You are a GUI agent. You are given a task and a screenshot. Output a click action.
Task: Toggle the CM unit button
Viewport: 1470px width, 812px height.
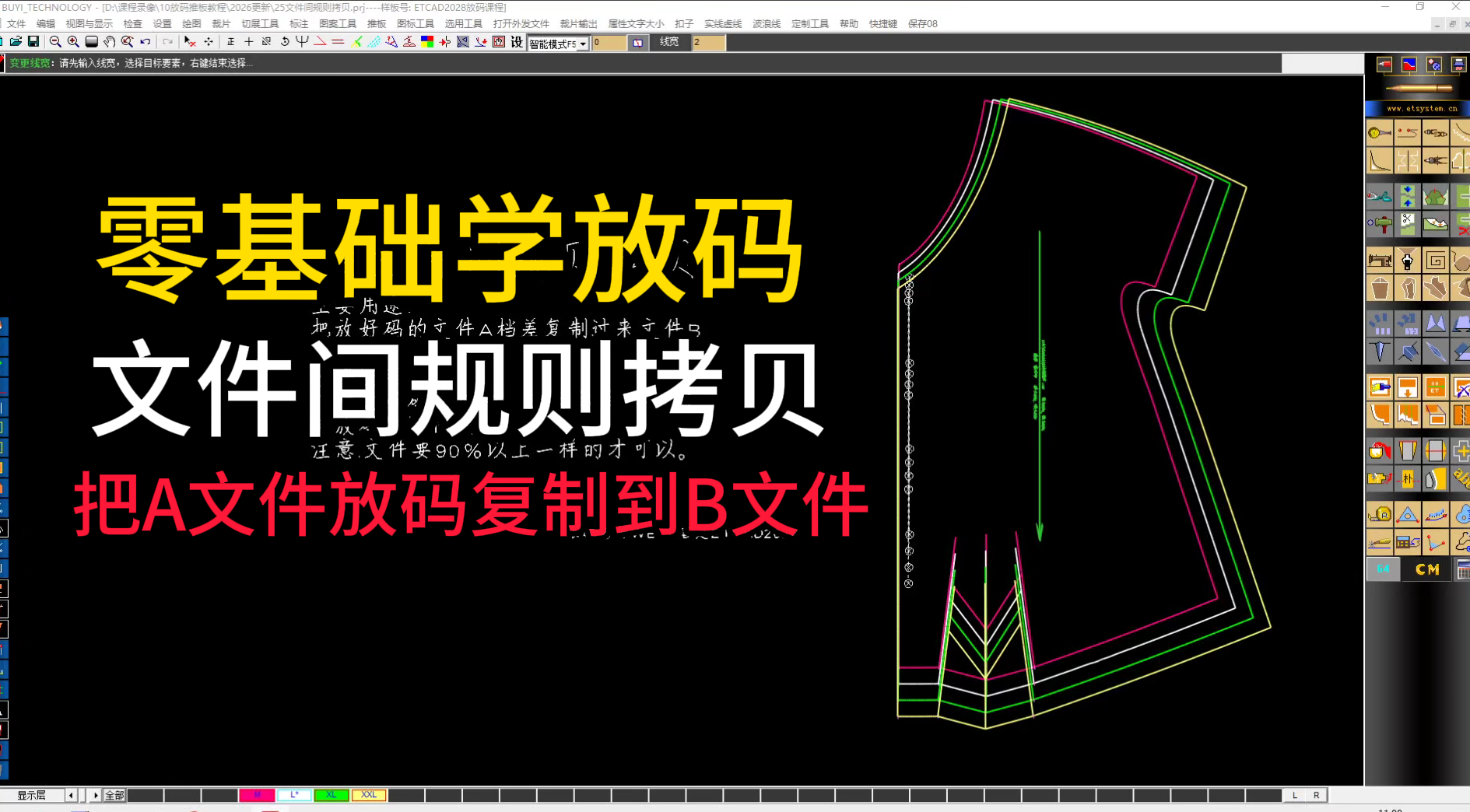1427,569
